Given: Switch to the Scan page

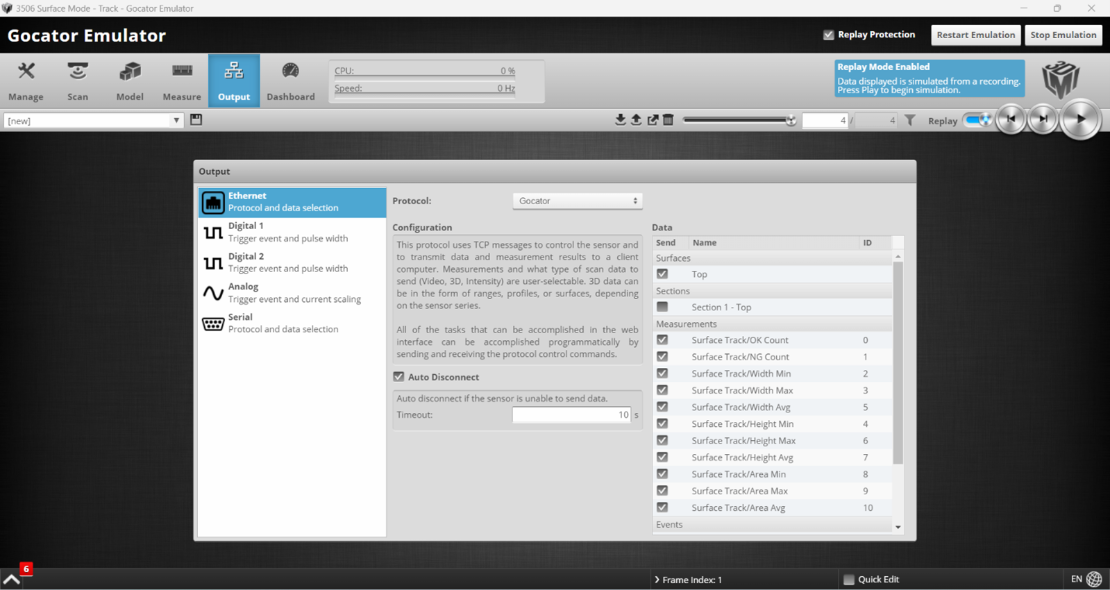Looking at the screenshot, I should (x=78, y=81).
